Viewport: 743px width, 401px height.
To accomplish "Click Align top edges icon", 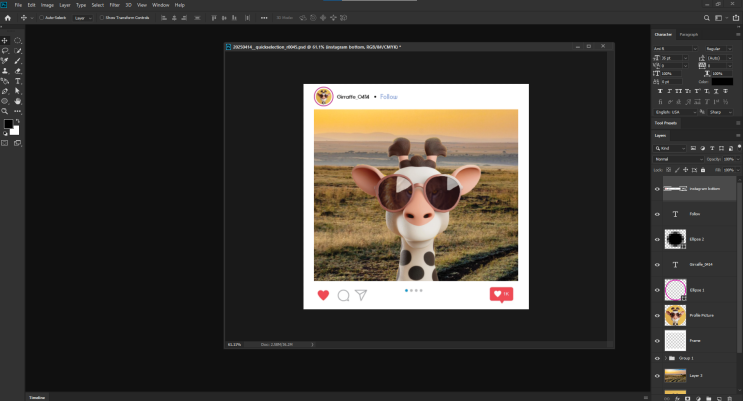I will 214,18.
